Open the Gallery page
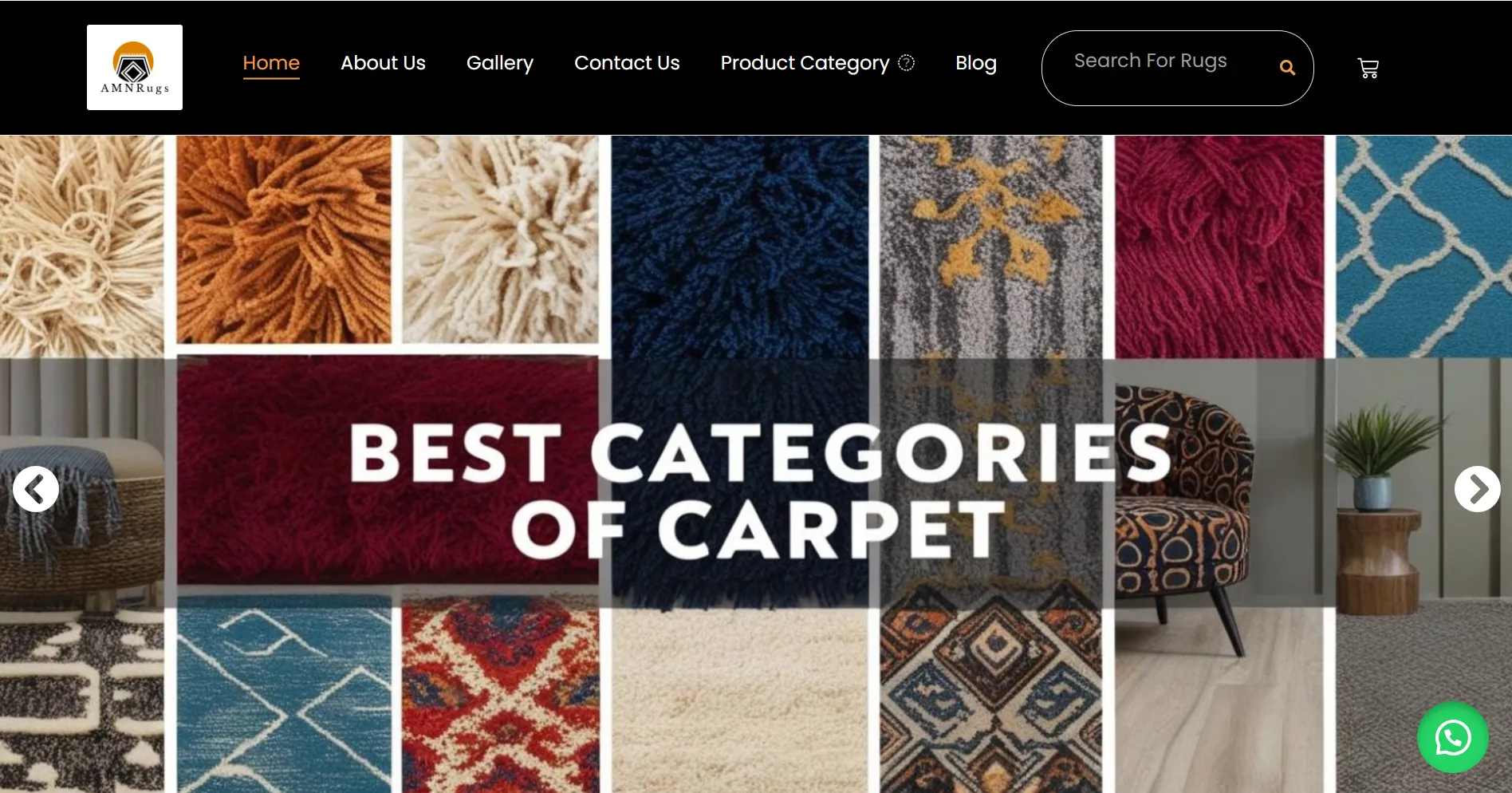1512x793 pixels. coord(500,63)
